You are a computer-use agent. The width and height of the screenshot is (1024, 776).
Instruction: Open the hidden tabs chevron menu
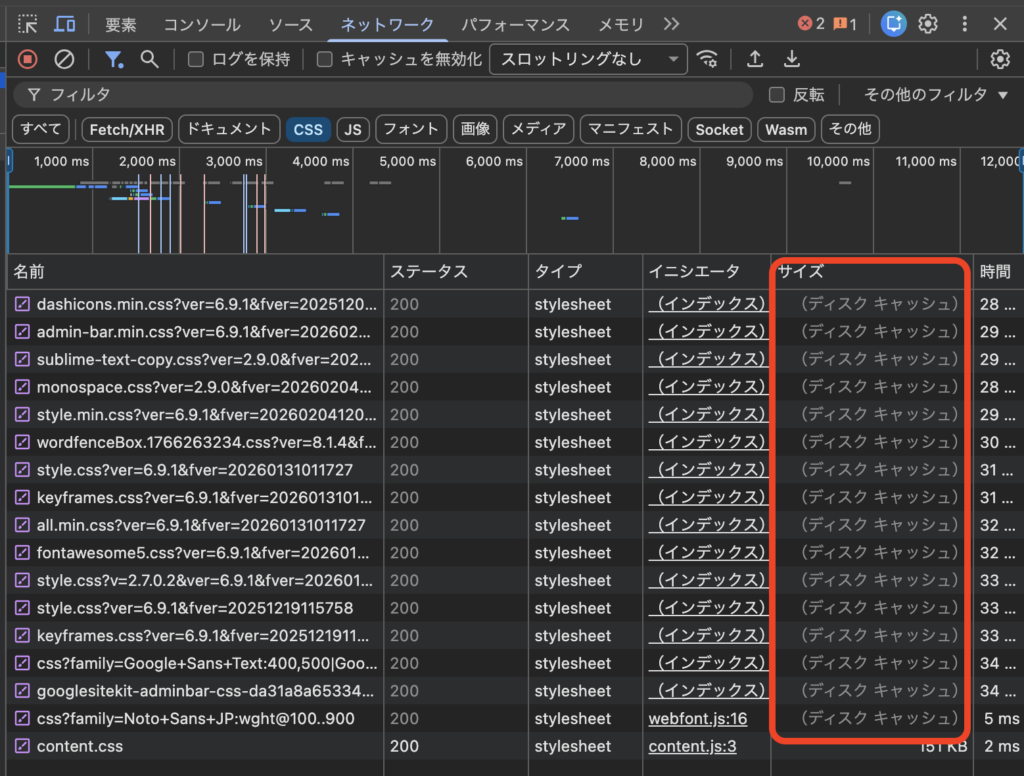671,22
